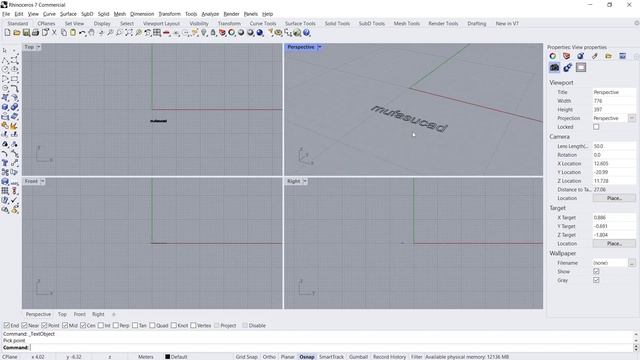Click the Target Location Place button
640x360 pixels.
(614, 243)
